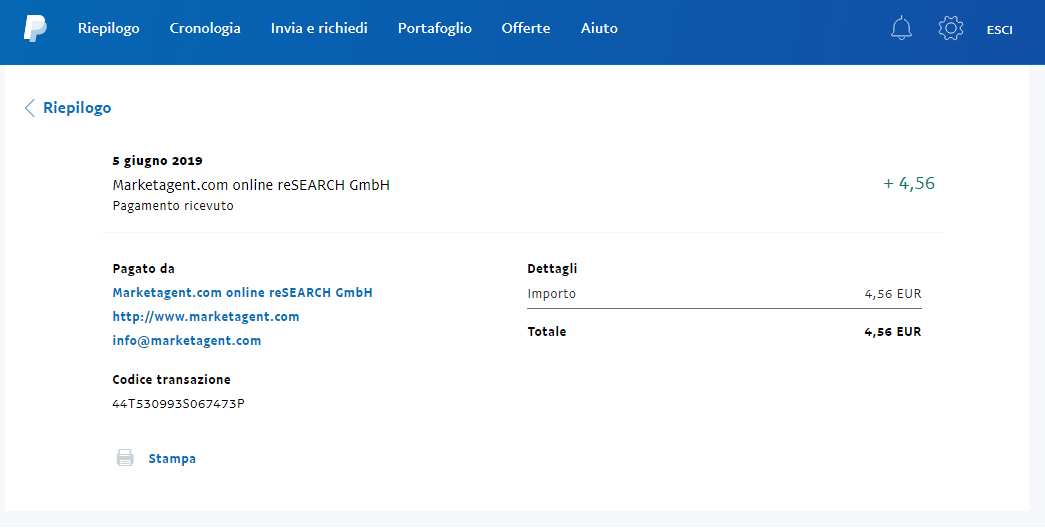Open the Aiuto help menu

[599, 28]
